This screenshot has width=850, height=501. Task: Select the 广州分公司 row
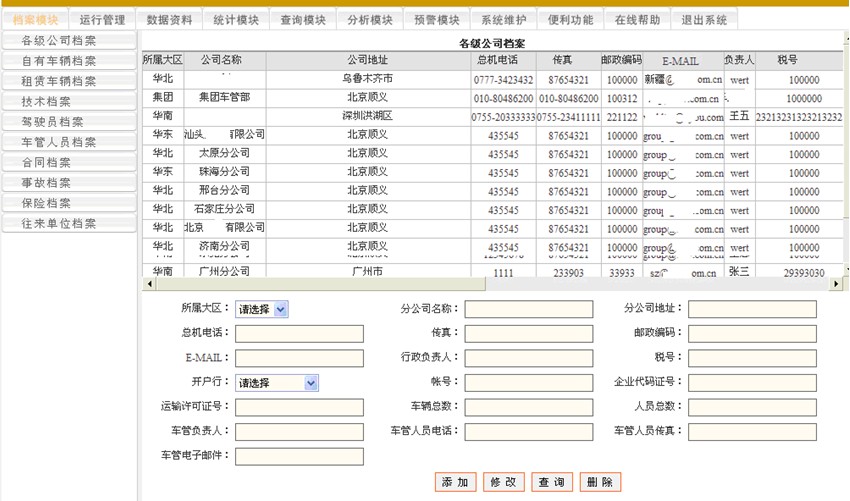pyautogui.click(x=492, y=272)
